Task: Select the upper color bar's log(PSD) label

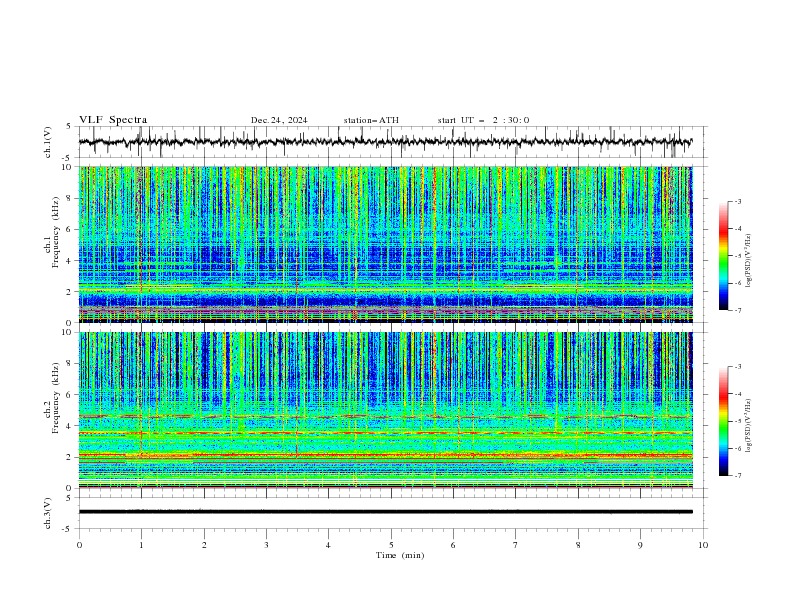Action: point(749,261)
